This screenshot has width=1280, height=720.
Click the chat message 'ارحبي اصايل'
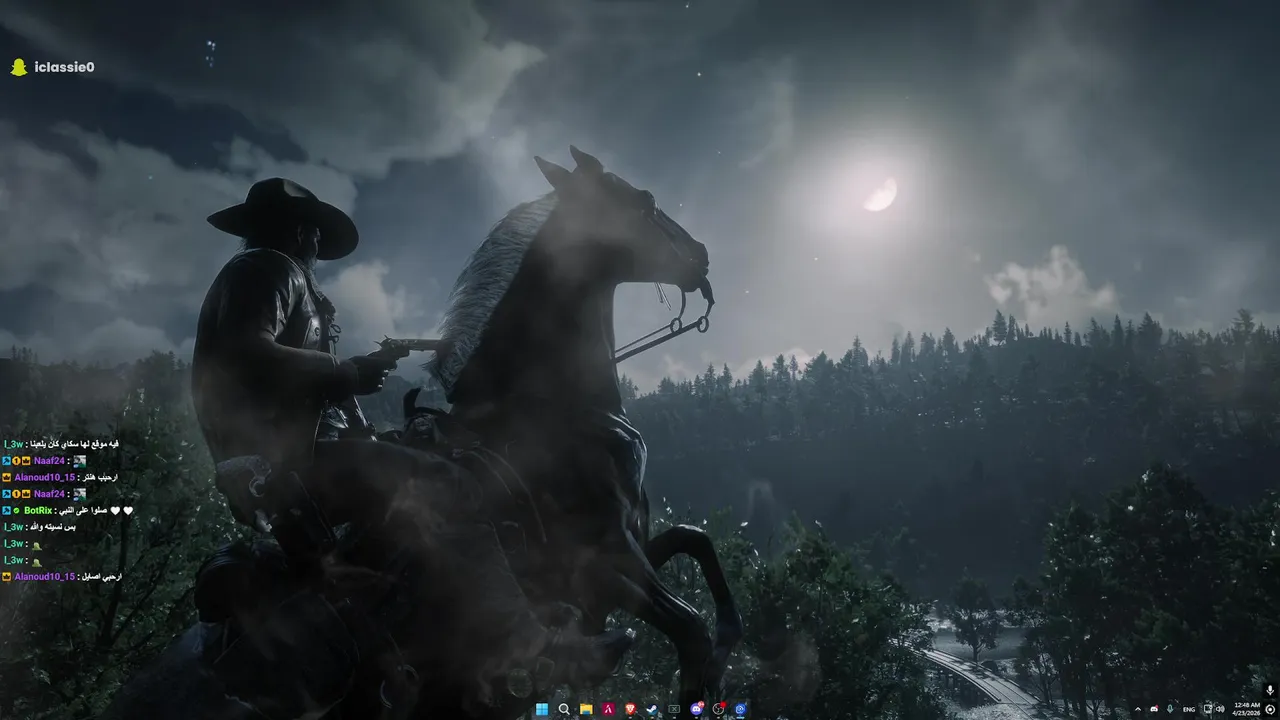pyautogui.click(x=101, y=577)
